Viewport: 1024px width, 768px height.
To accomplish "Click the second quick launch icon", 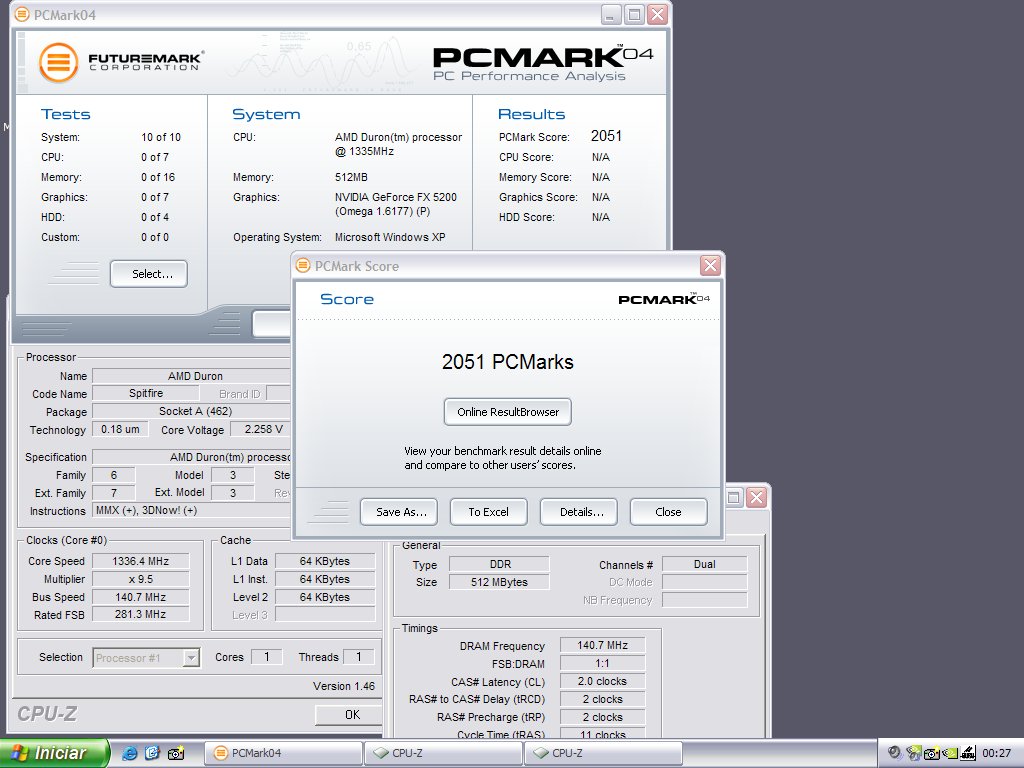I will tap(152, 753).
